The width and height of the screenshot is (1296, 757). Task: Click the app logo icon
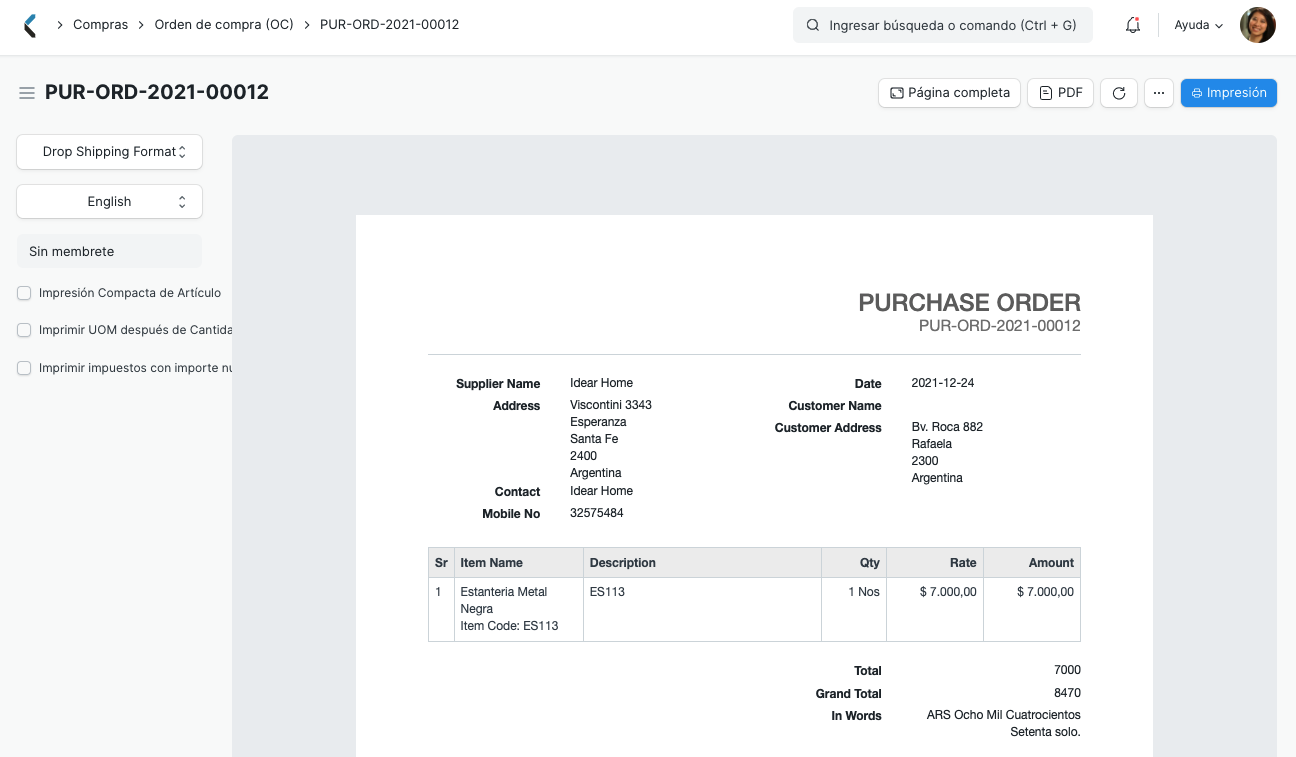pos(30,25)
